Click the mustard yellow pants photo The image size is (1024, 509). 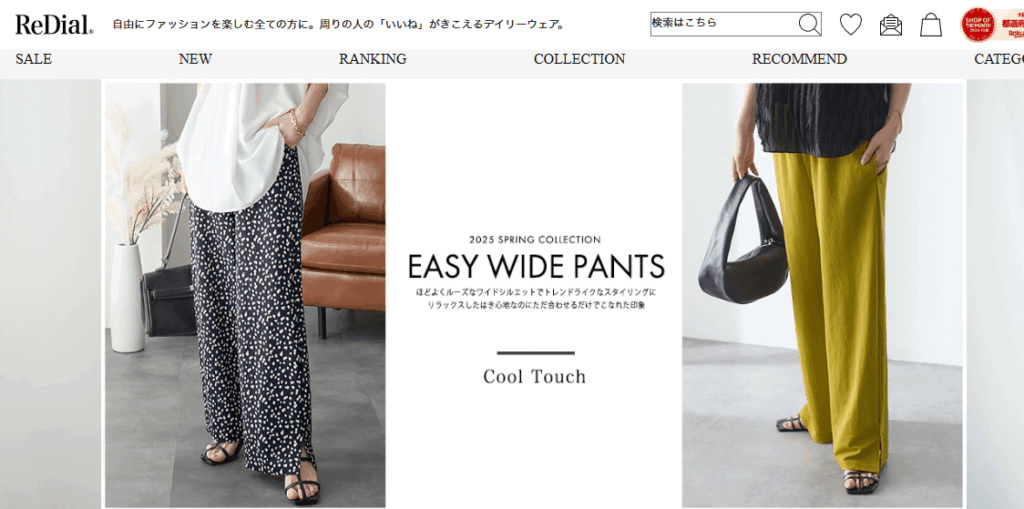click(822, 295)
